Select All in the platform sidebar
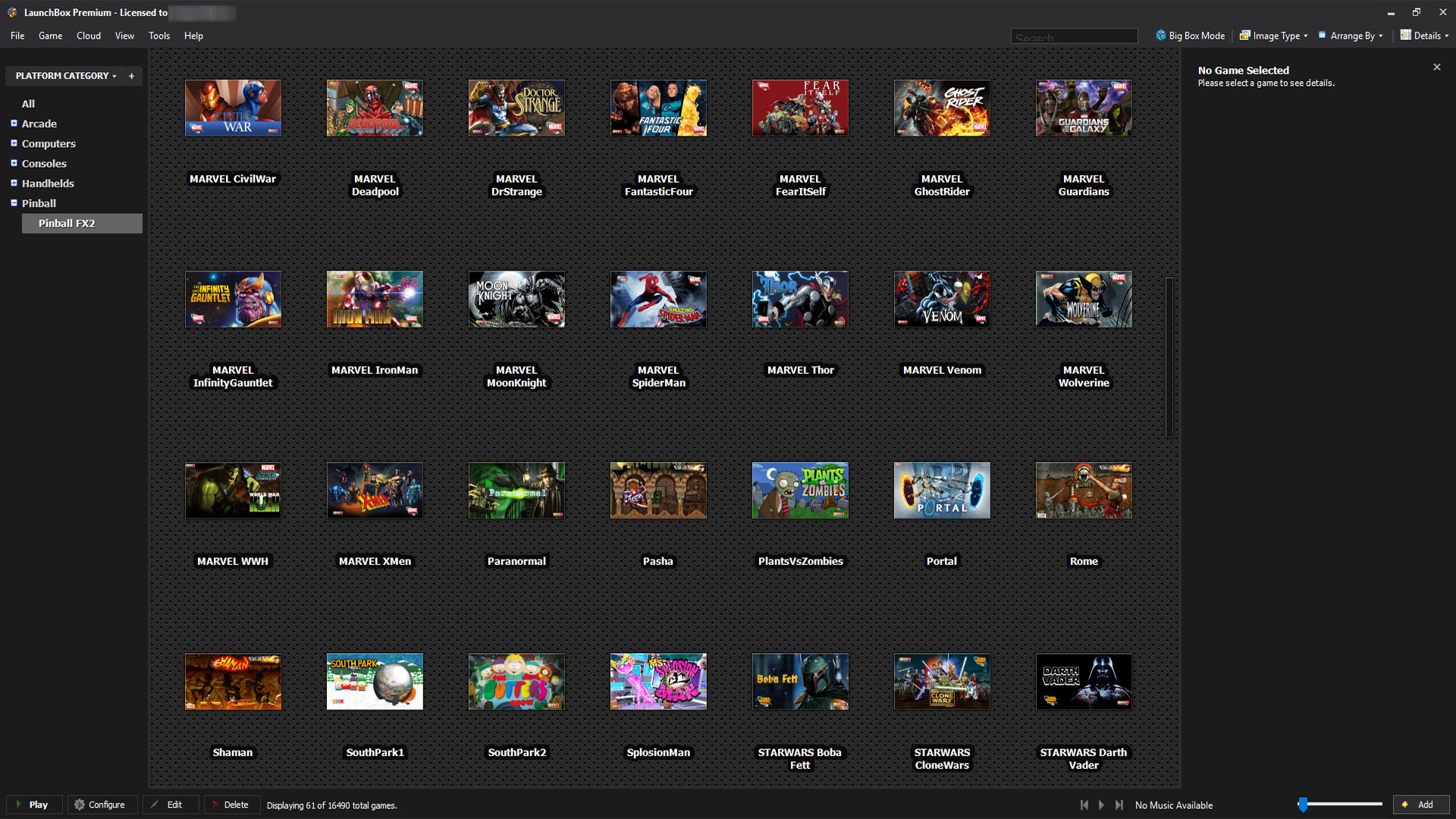The image size is (1456, 819). click(x=28, y=104)
